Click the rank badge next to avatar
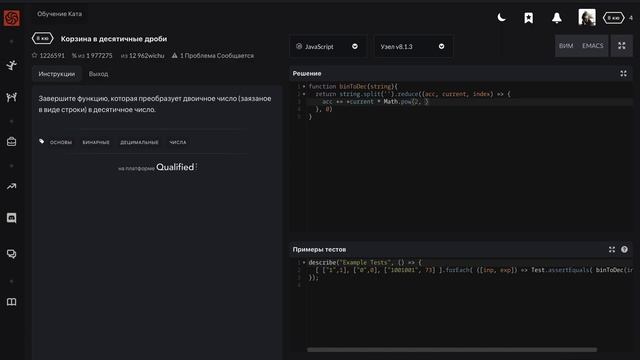 coord(613,18)
